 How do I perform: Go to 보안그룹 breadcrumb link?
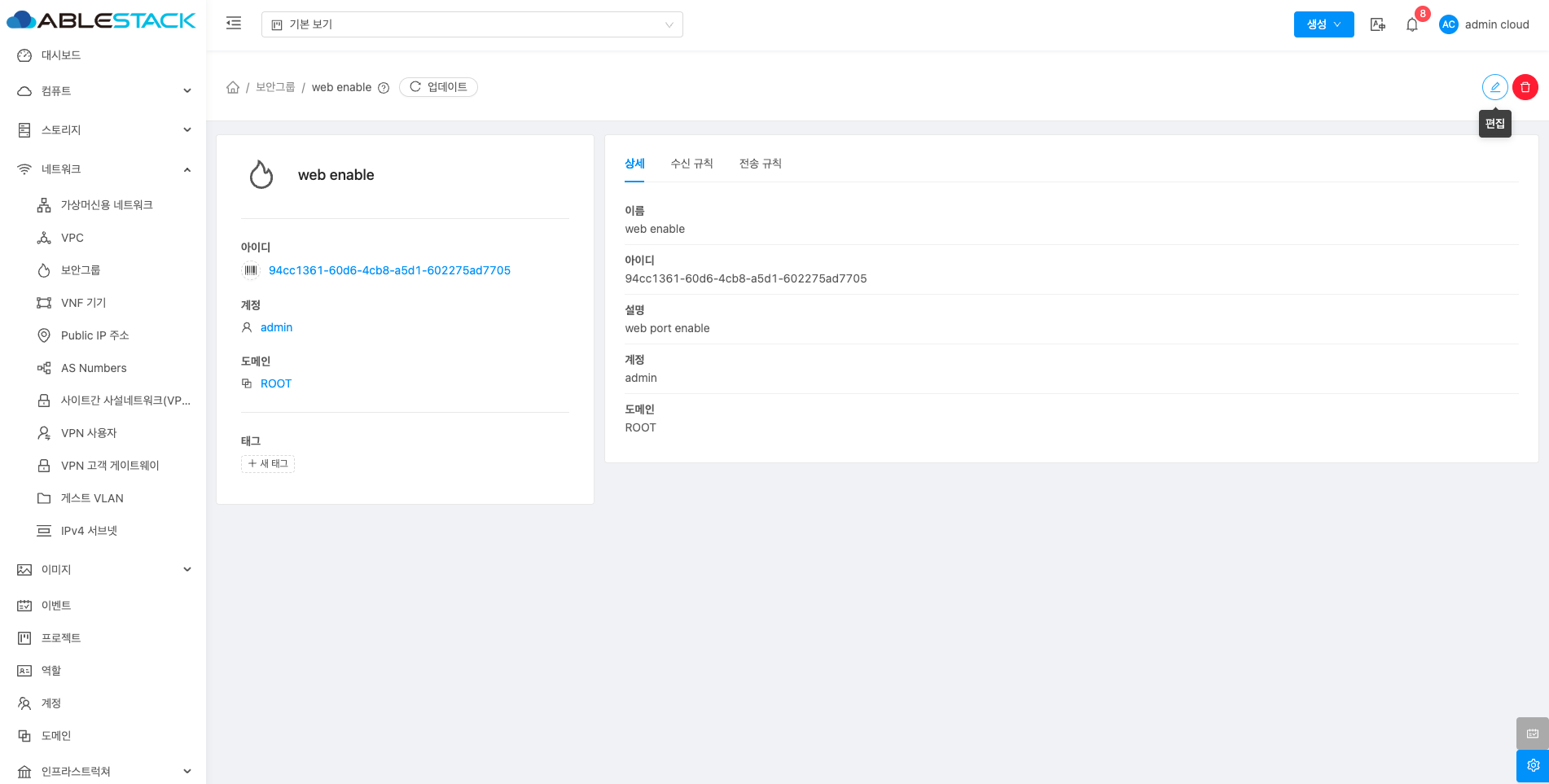point(275,87)
